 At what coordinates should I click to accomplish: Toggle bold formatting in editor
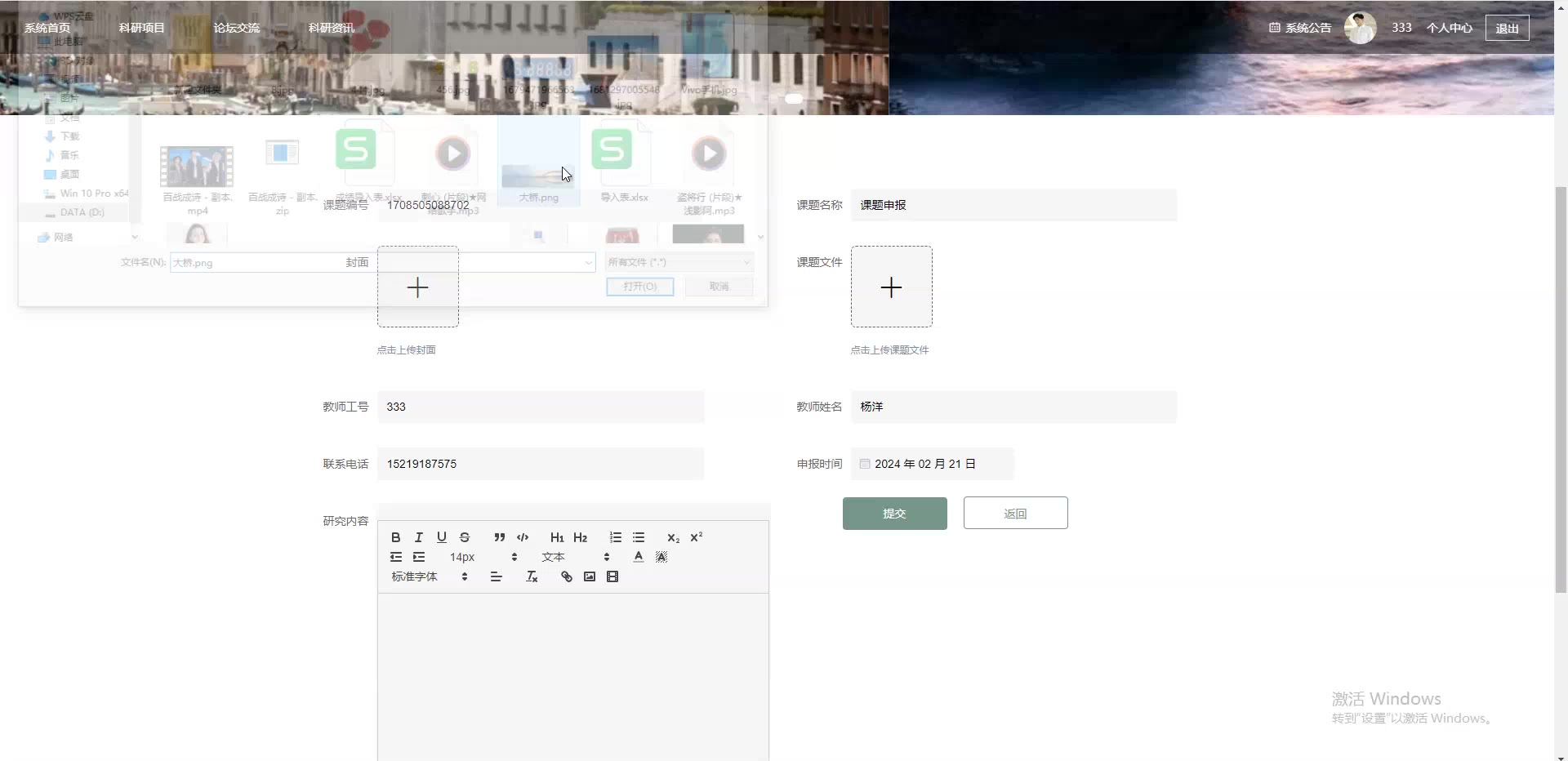pos(396,537)
